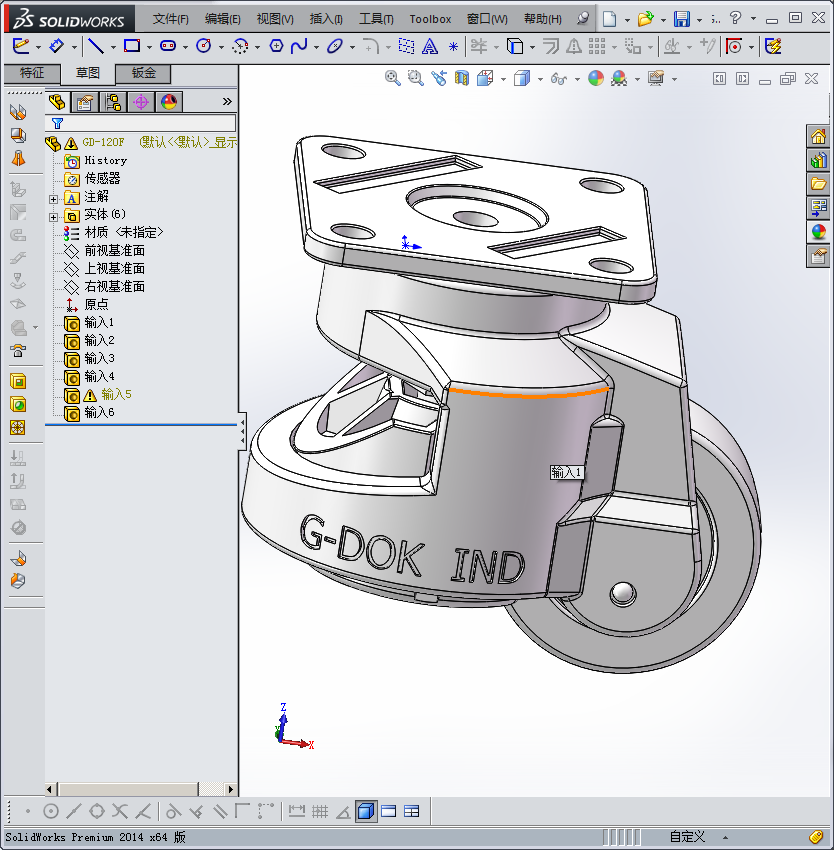Viewport: 834px width, 850px height.
Task: Open the 编辑(E) menu
Action: point(222,19)
